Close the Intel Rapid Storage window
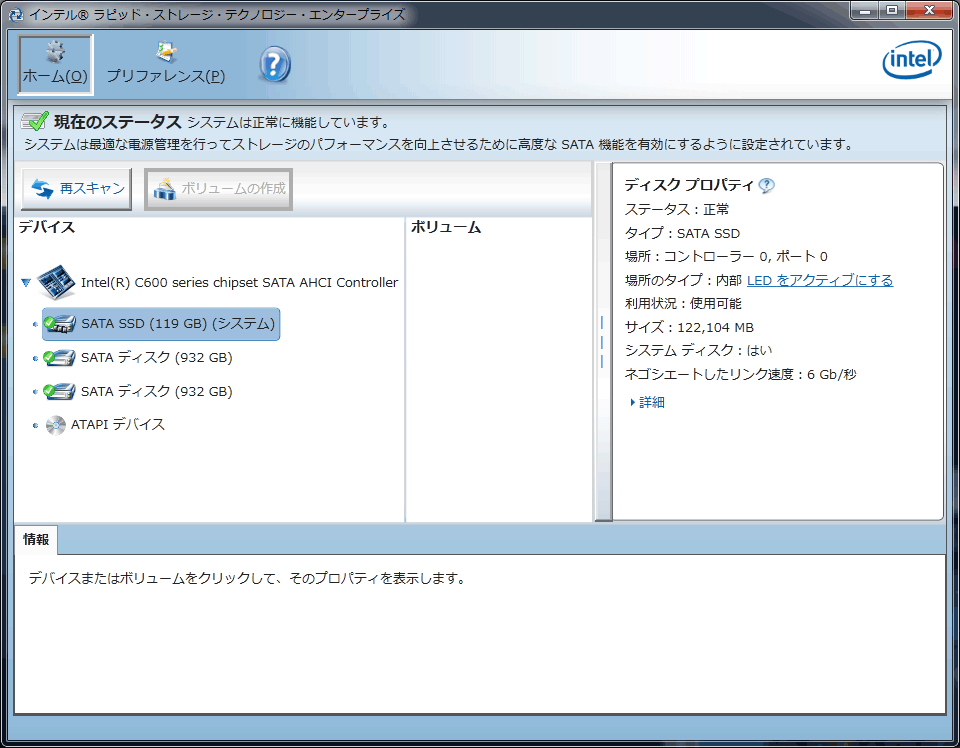Image resolution: width=960 pixels, height=748 pixels. (x=929, y=10)
